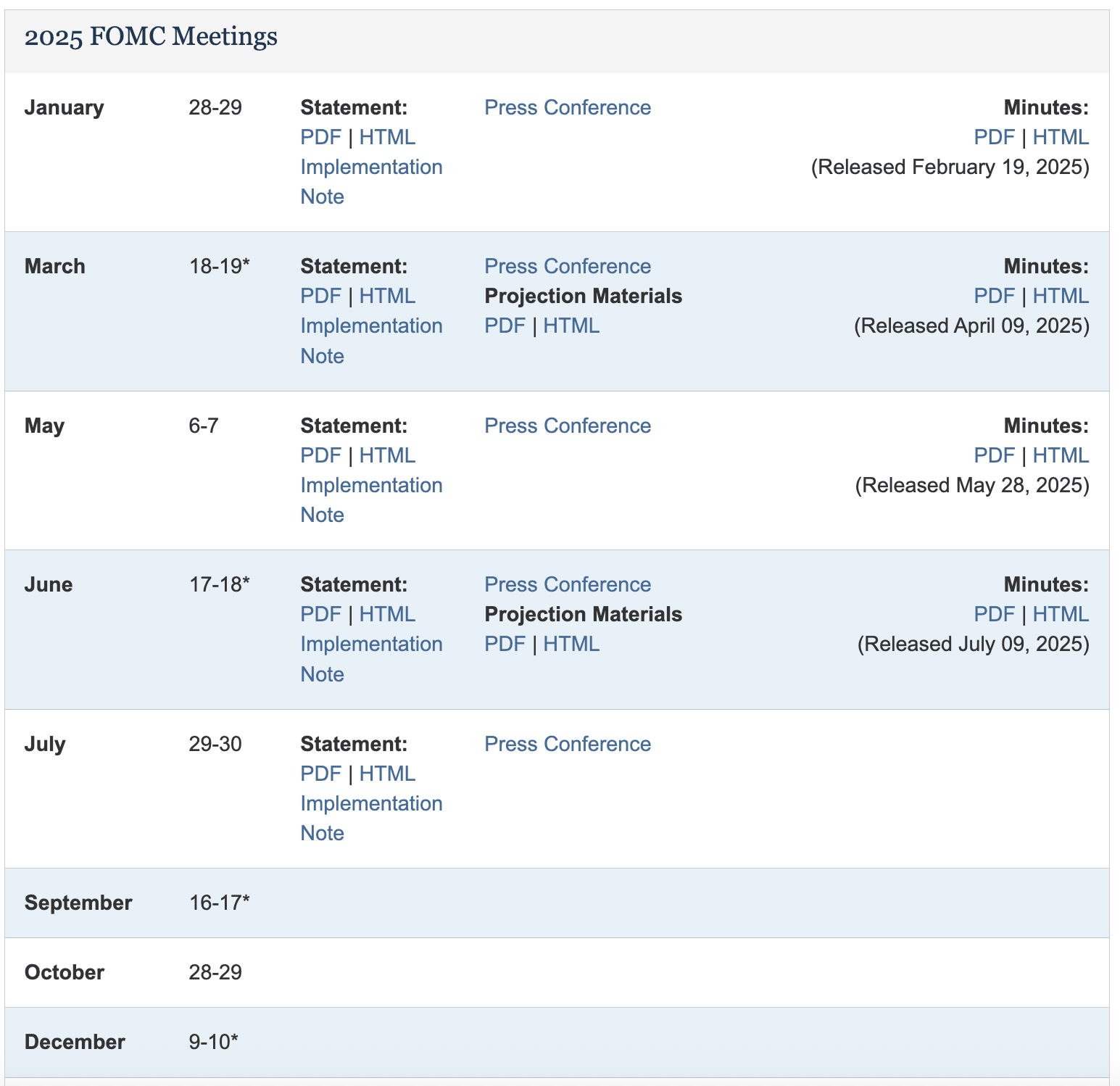Open June minutes PDF

994,614
